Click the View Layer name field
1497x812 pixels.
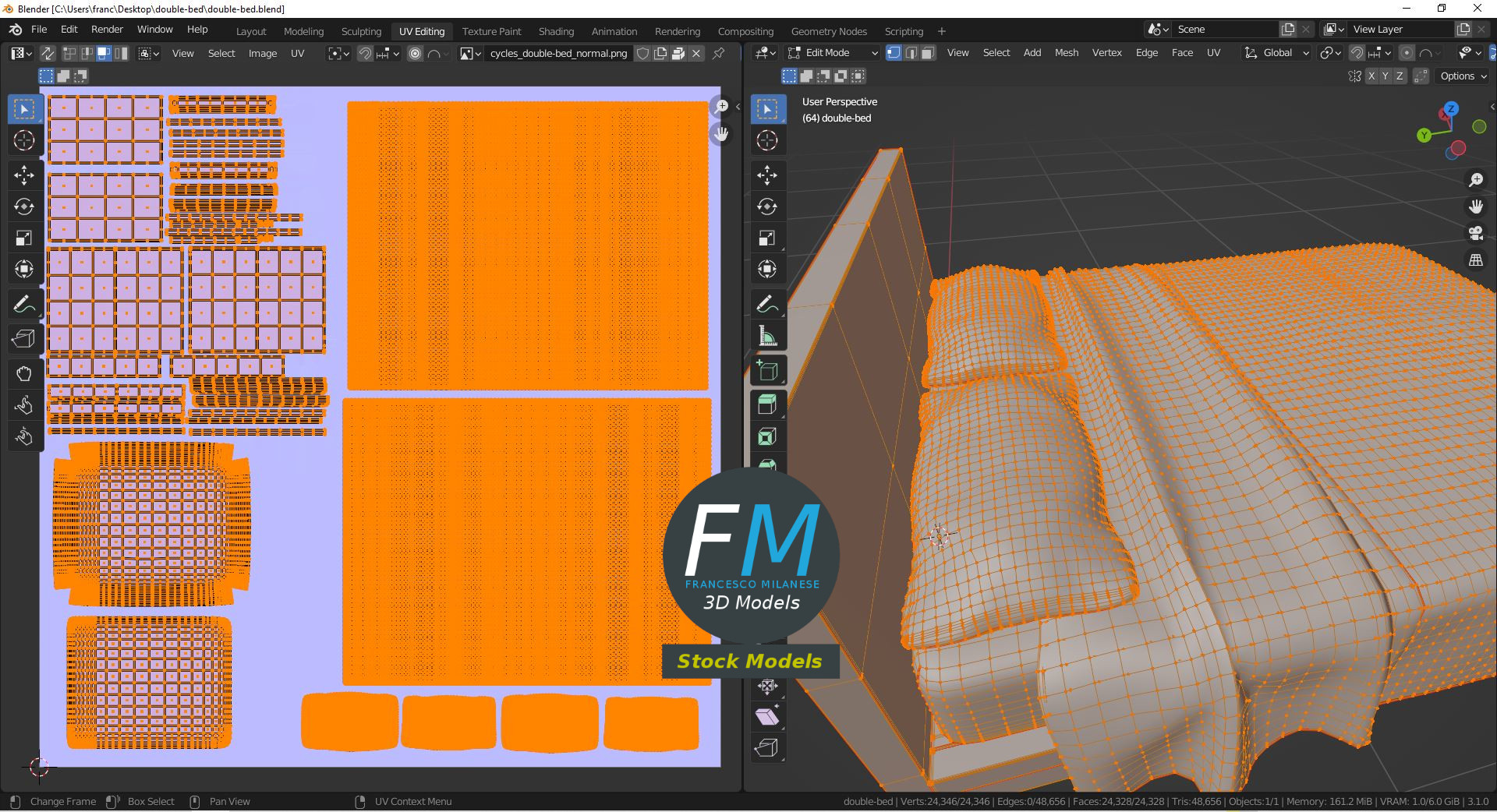pyautogui.click(x=1402, y=29)
